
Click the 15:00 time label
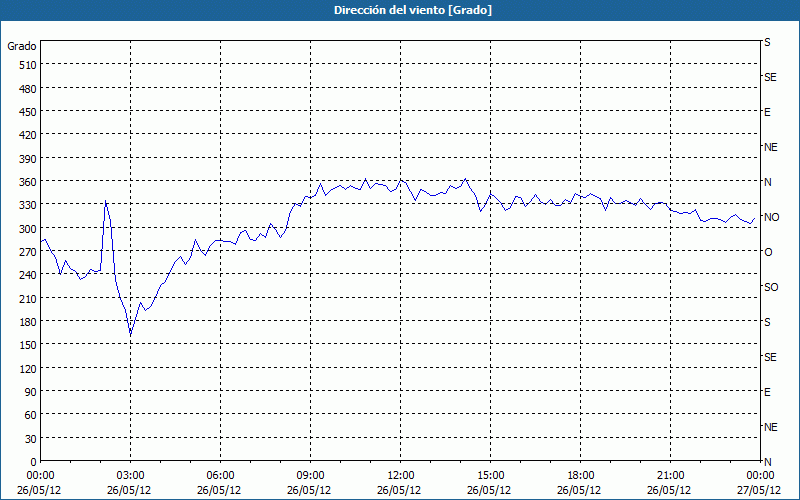490,476
